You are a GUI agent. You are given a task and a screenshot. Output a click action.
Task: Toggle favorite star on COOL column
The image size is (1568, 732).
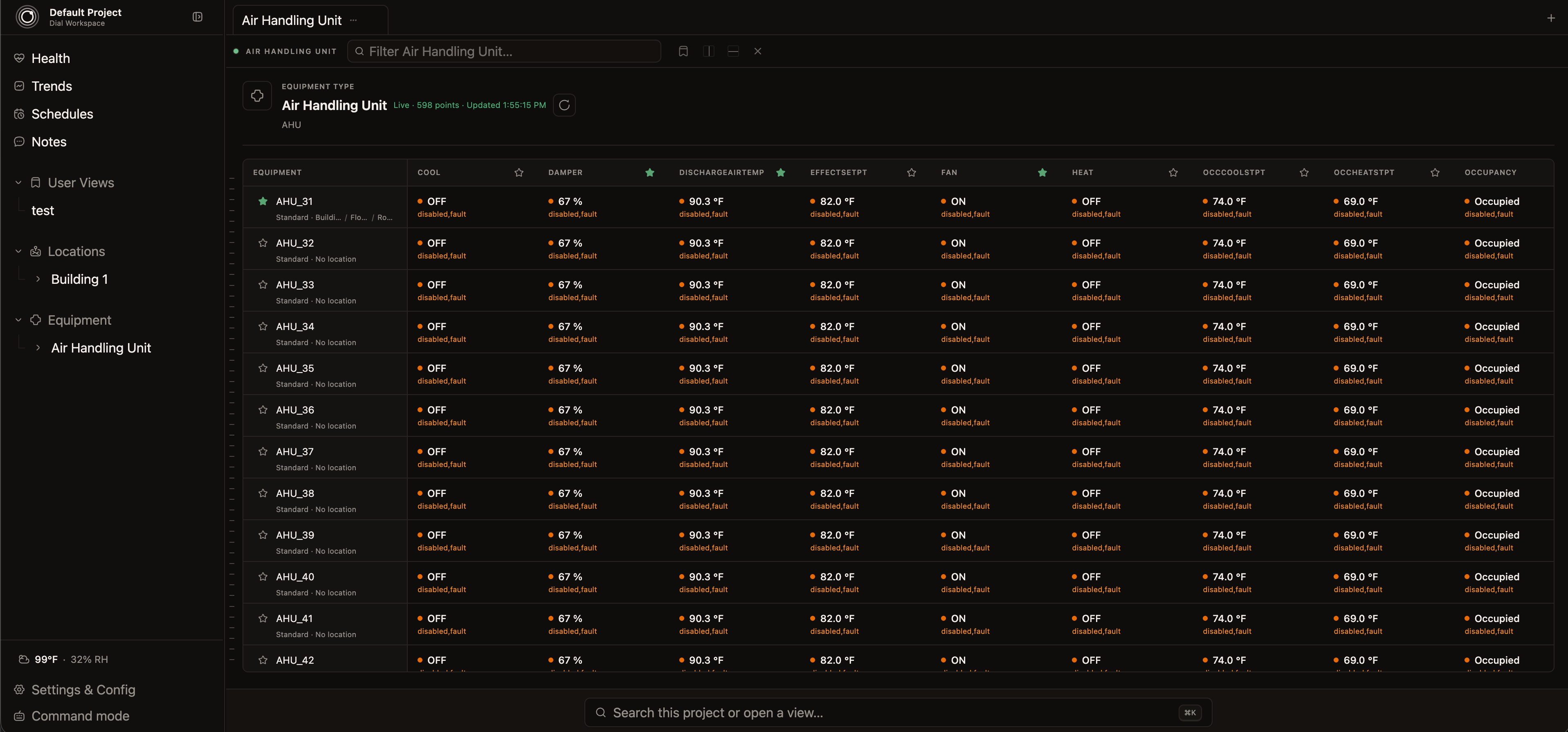(519, 173)
